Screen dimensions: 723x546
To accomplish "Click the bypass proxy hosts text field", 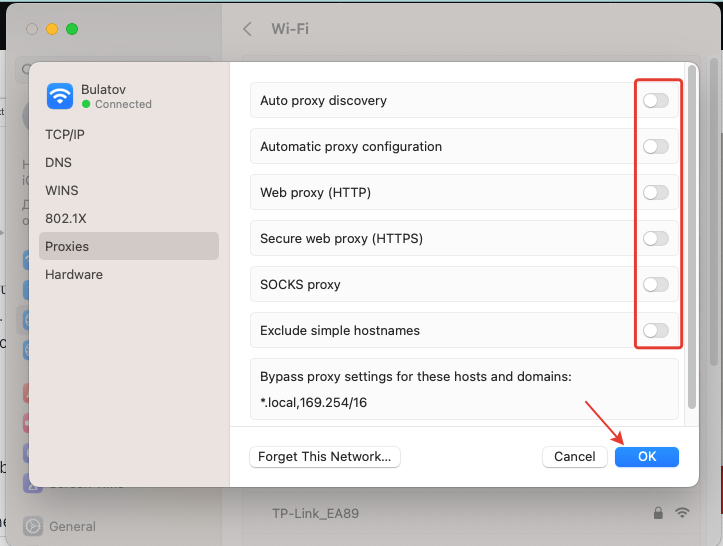I will coord(464,403).
